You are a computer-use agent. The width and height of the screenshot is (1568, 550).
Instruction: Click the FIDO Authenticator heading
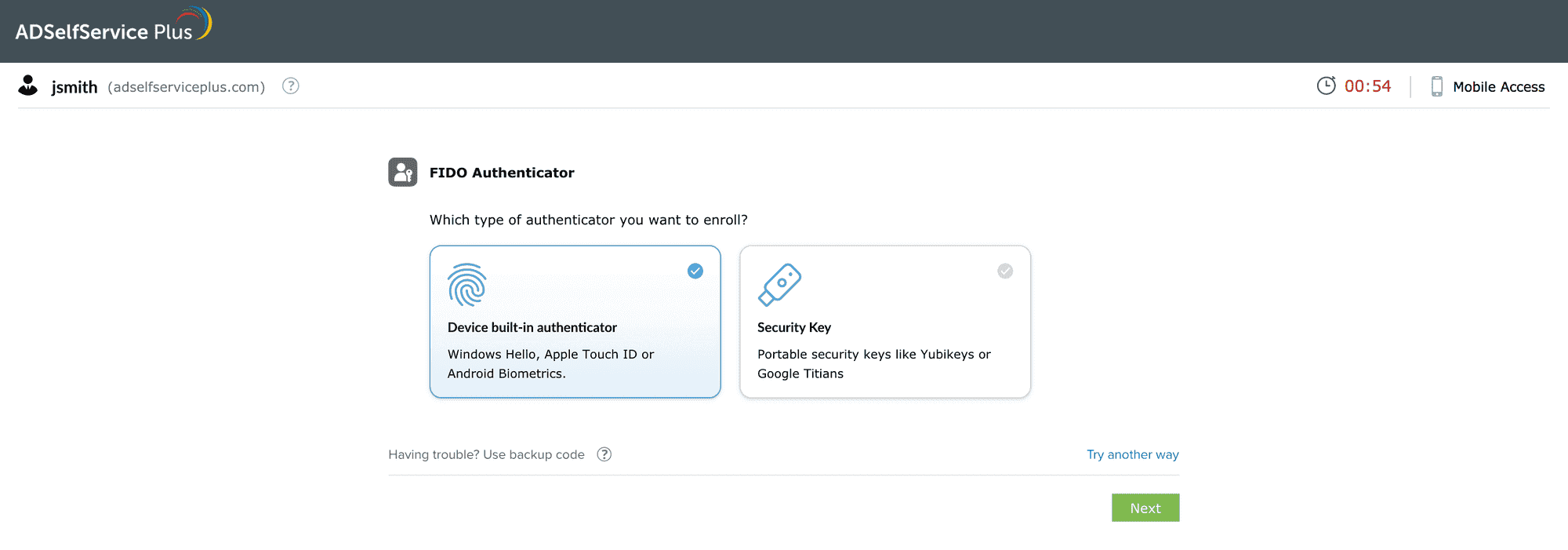pyautogui.click(x=502, y=173)
